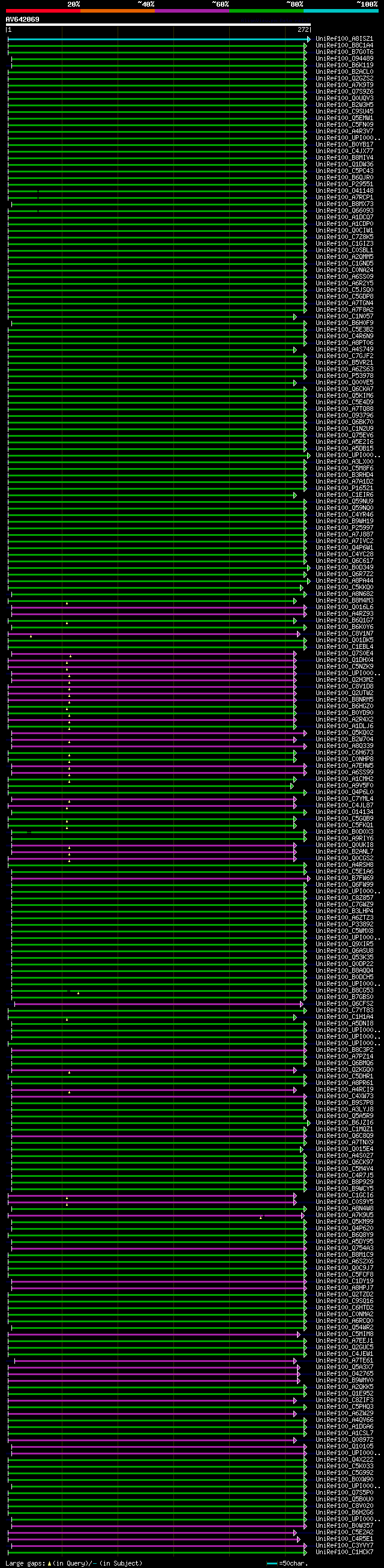The height and width of the screenshot is (1568, 384).
Task: Select hit label UniRef100_C9SU45
Action: (344, 112)
